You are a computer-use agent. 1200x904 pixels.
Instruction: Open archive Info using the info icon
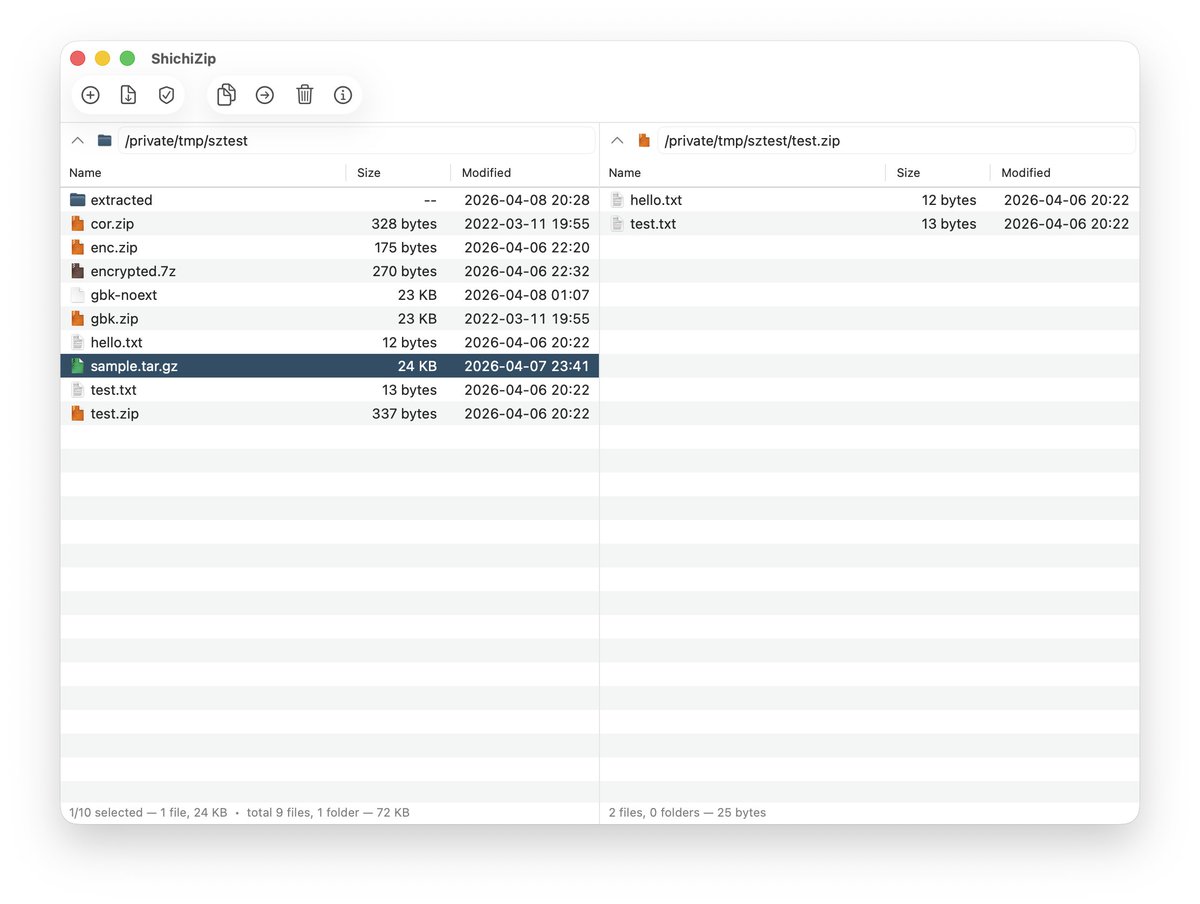tap(343, 94)
